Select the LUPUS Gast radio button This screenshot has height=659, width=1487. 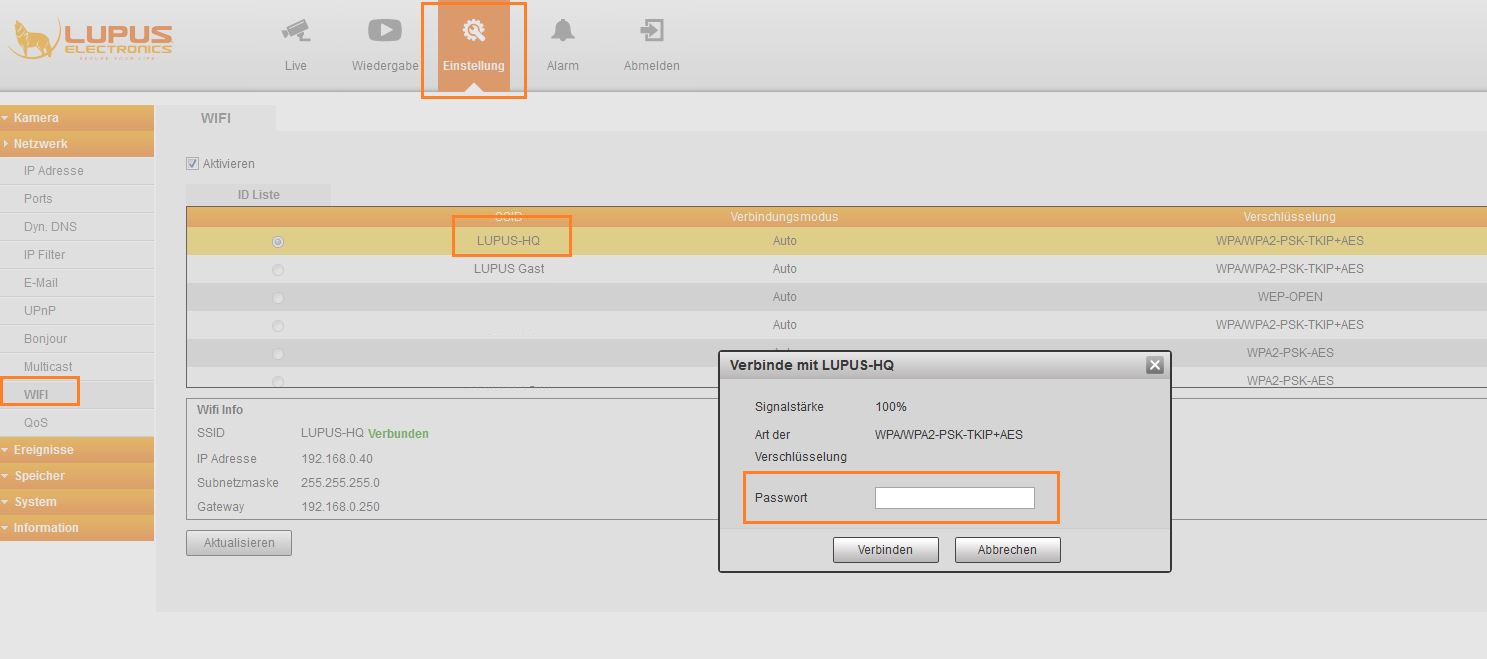click(278, 270)
